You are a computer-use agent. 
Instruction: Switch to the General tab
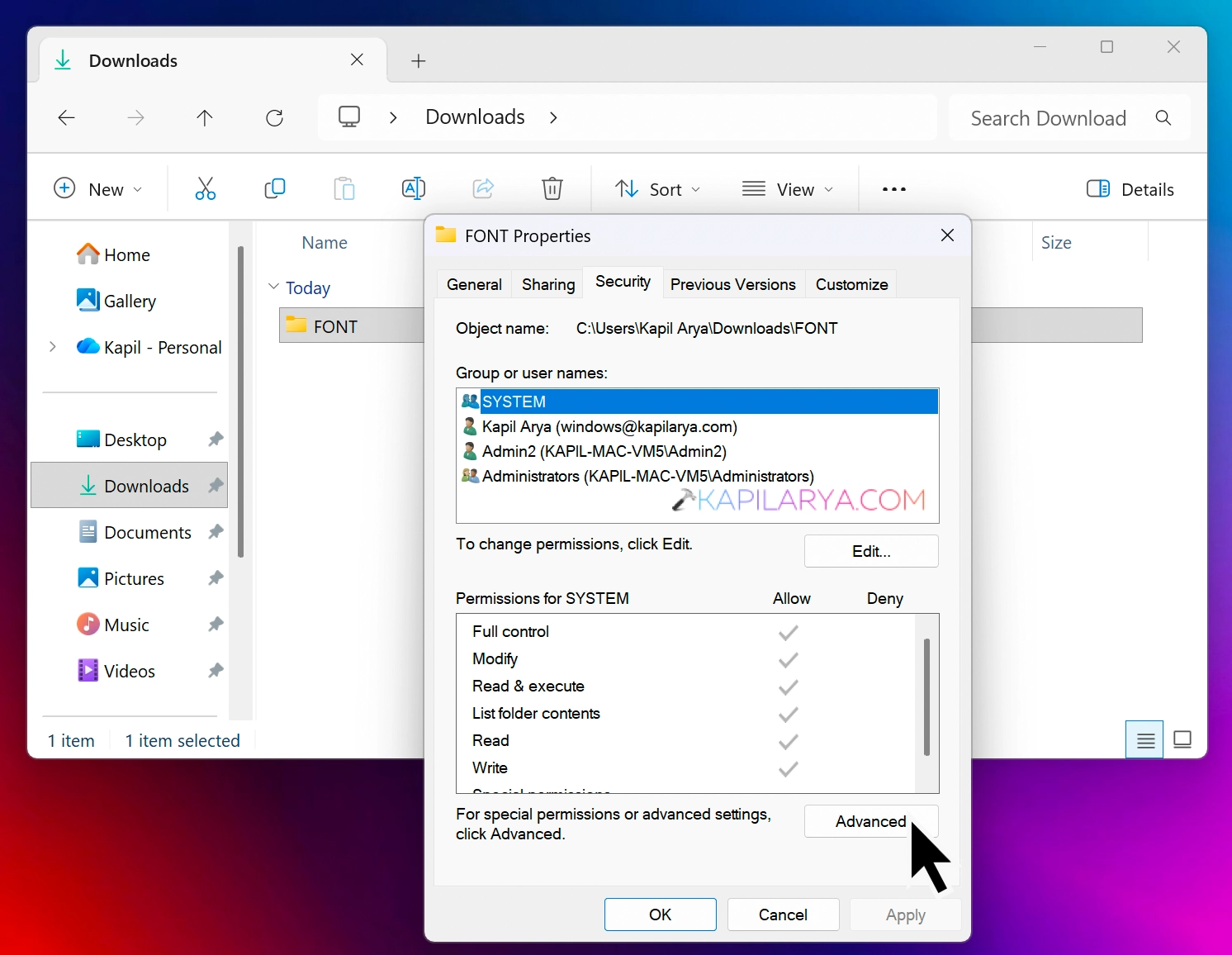[474, 284]
